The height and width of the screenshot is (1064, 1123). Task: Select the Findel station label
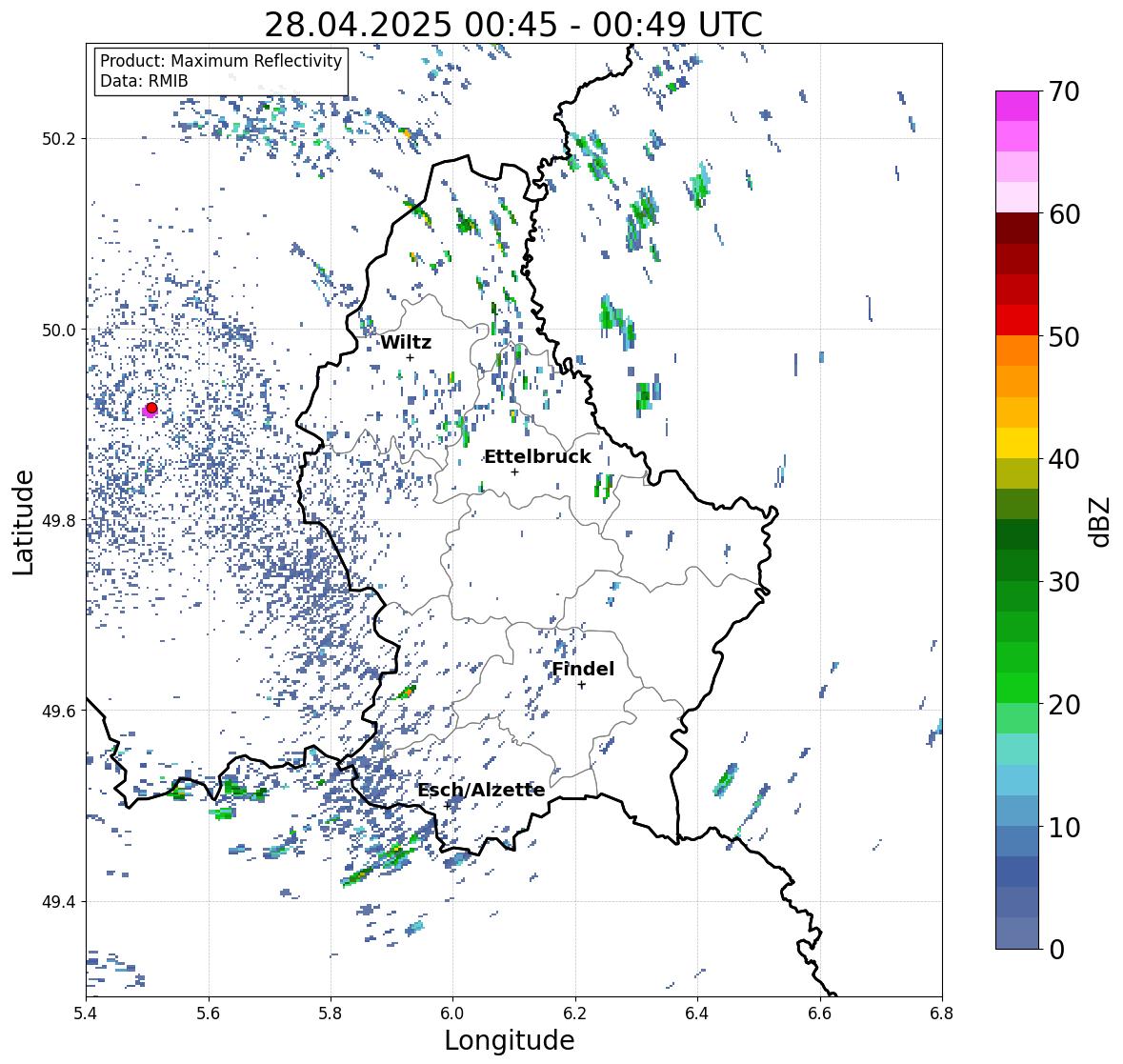[583, 669]
